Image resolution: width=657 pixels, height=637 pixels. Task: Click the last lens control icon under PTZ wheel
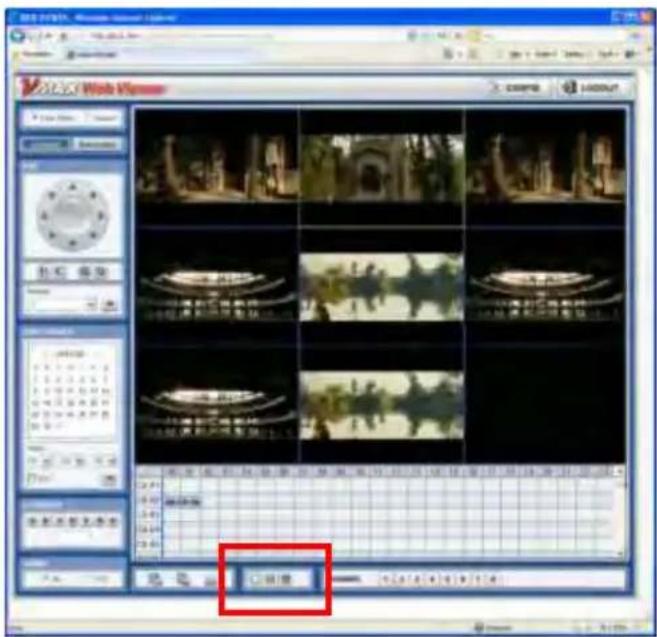coord(101,272)
